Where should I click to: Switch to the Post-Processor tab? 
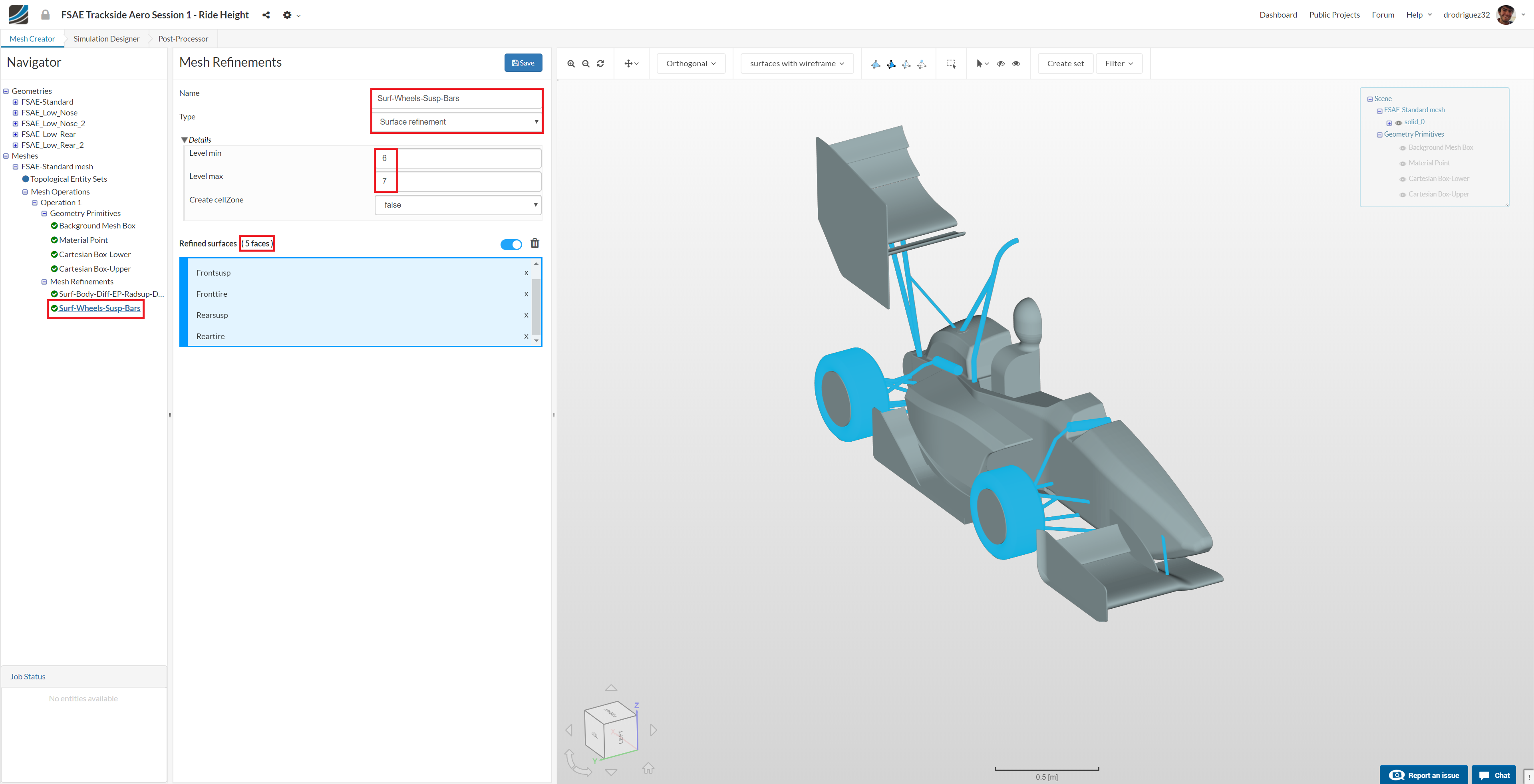click(183, 39)
